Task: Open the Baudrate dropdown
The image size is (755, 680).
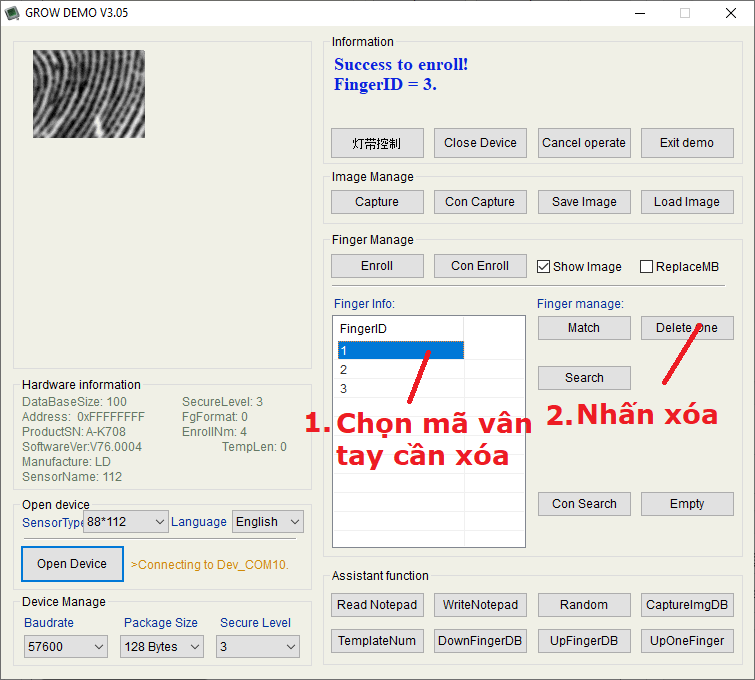Action: pos(65,647)
